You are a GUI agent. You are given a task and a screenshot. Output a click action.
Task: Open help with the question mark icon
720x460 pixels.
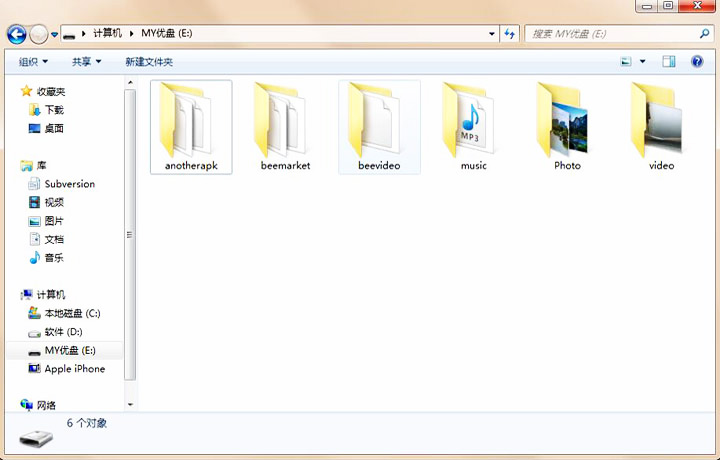pyautogui.click(x=697, y=62)
